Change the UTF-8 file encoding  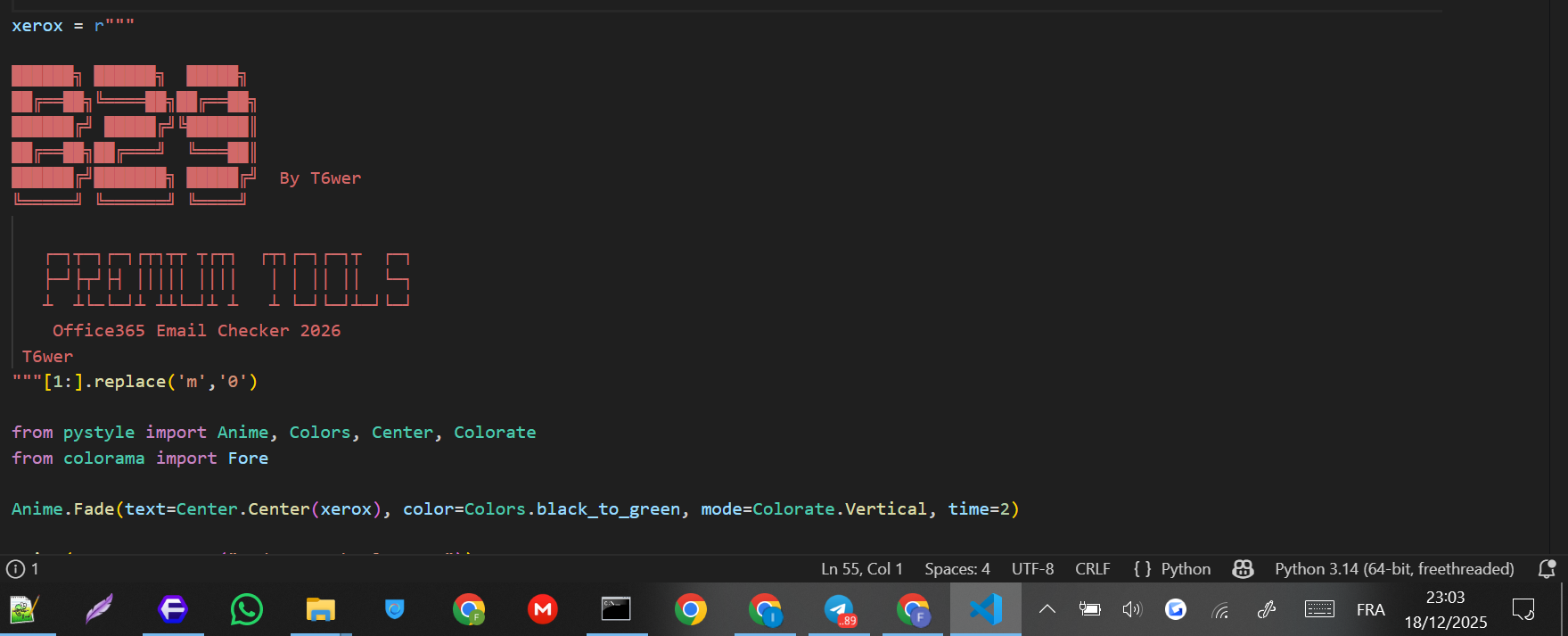tap(1032, 569)
